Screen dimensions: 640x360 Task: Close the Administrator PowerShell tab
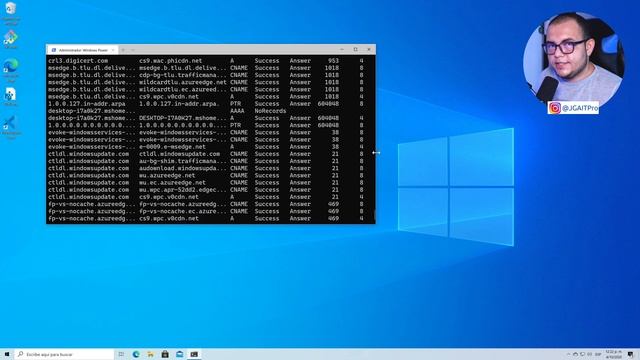(x=113, y=50)
